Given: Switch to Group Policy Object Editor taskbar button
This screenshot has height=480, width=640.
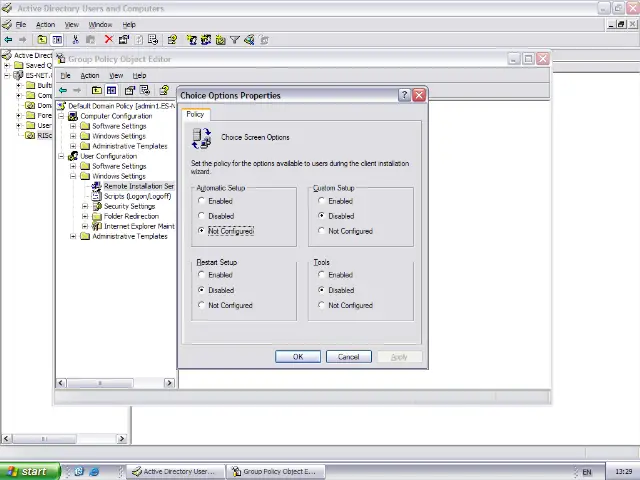Looking at the screenshot, I should (276, 471).
